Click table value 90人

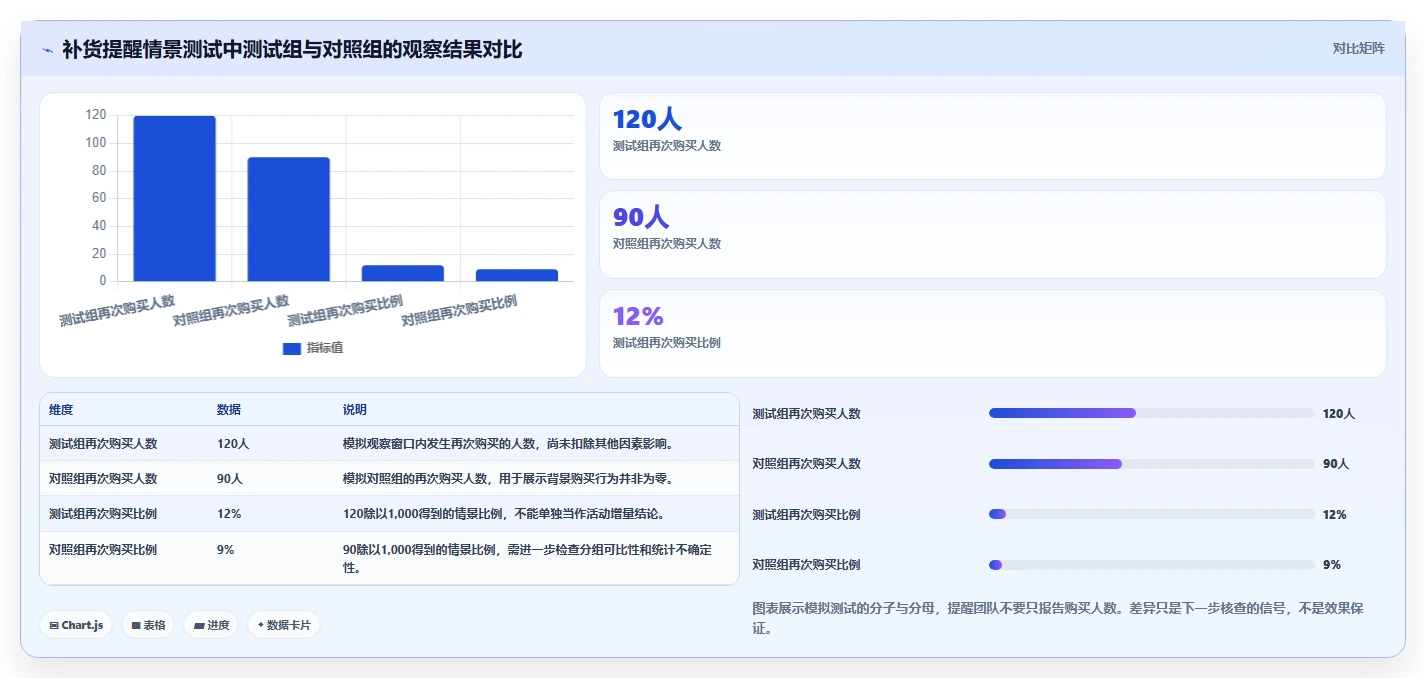click(x=230, y=479)
